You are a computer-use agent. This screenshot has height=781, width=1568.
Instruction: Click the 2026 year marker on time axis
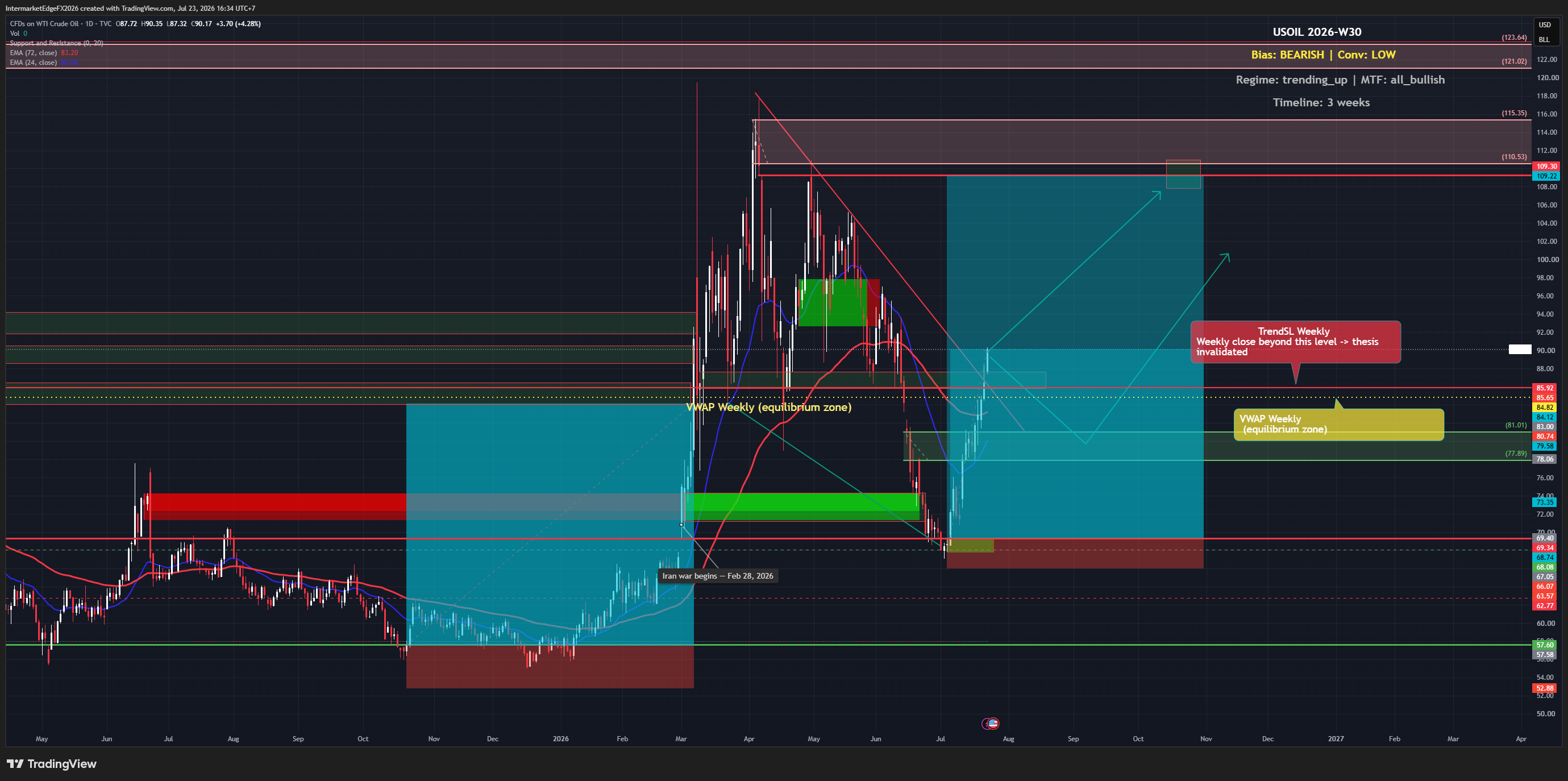coord(560,739)
